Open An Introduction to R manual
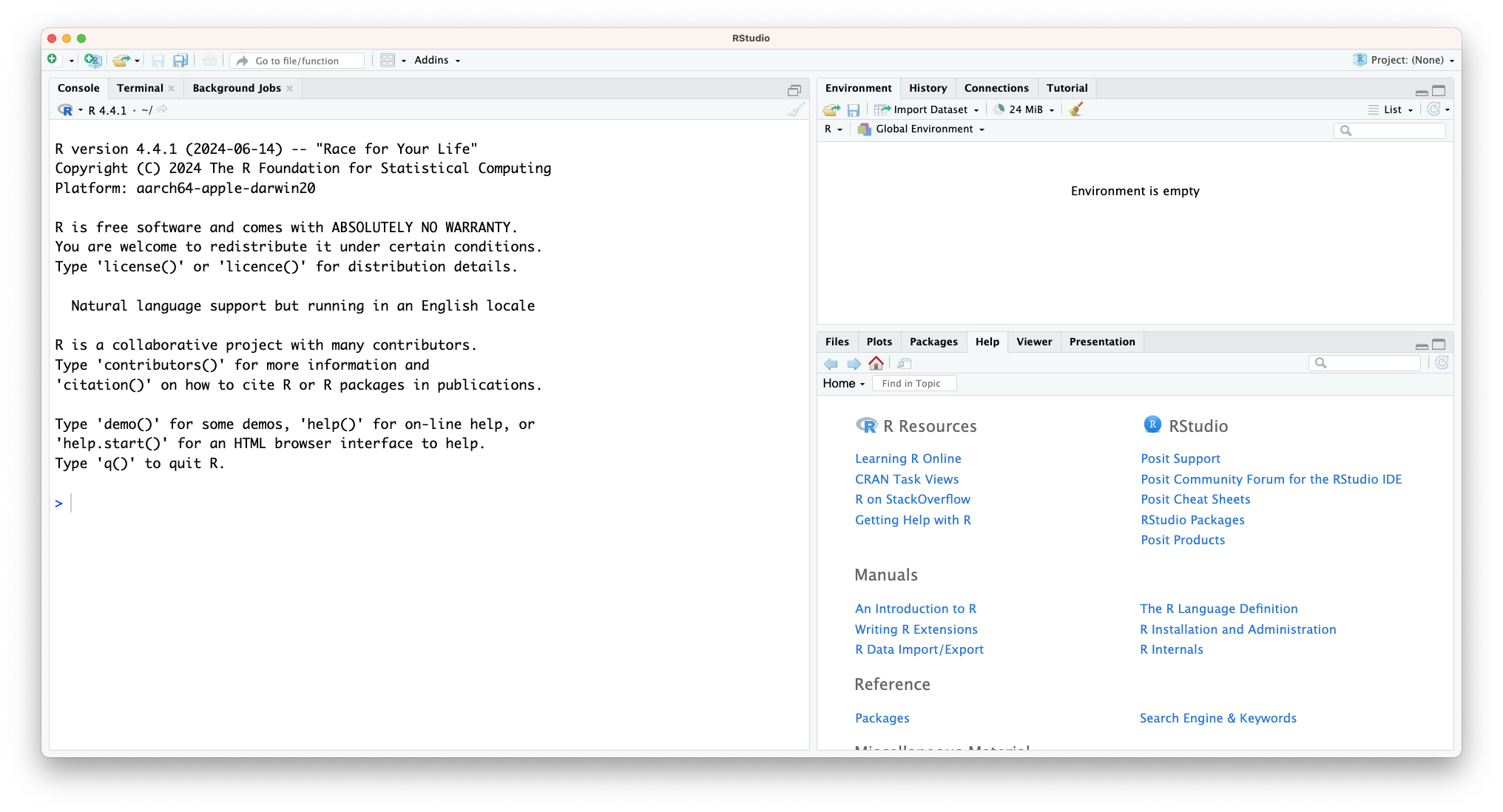Screen dimensions: 1503x812 coord(916,609)
